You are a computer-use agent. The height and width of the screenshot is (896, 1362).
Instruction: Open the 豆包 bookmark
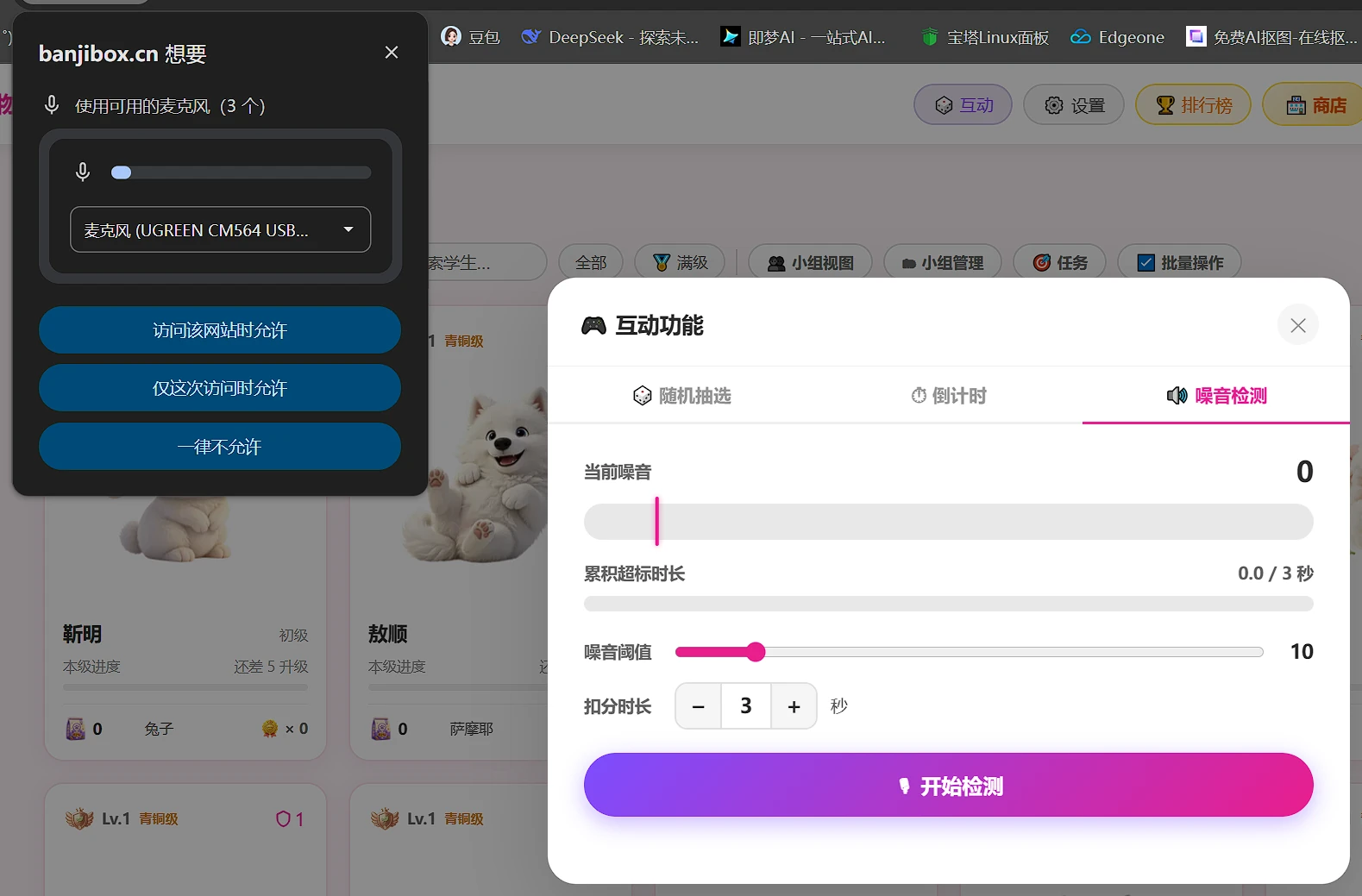click(470, 37)
